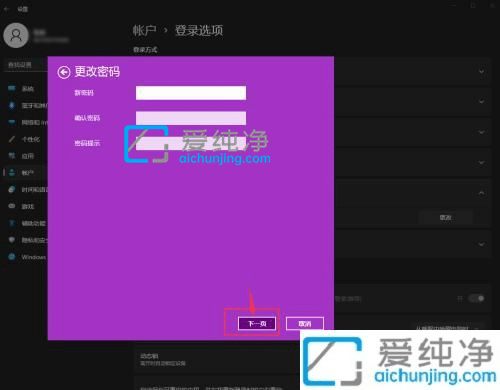Click the 确认密码 confirm password field
Screen dimensions: 500x390
click(x=191, y=118)
